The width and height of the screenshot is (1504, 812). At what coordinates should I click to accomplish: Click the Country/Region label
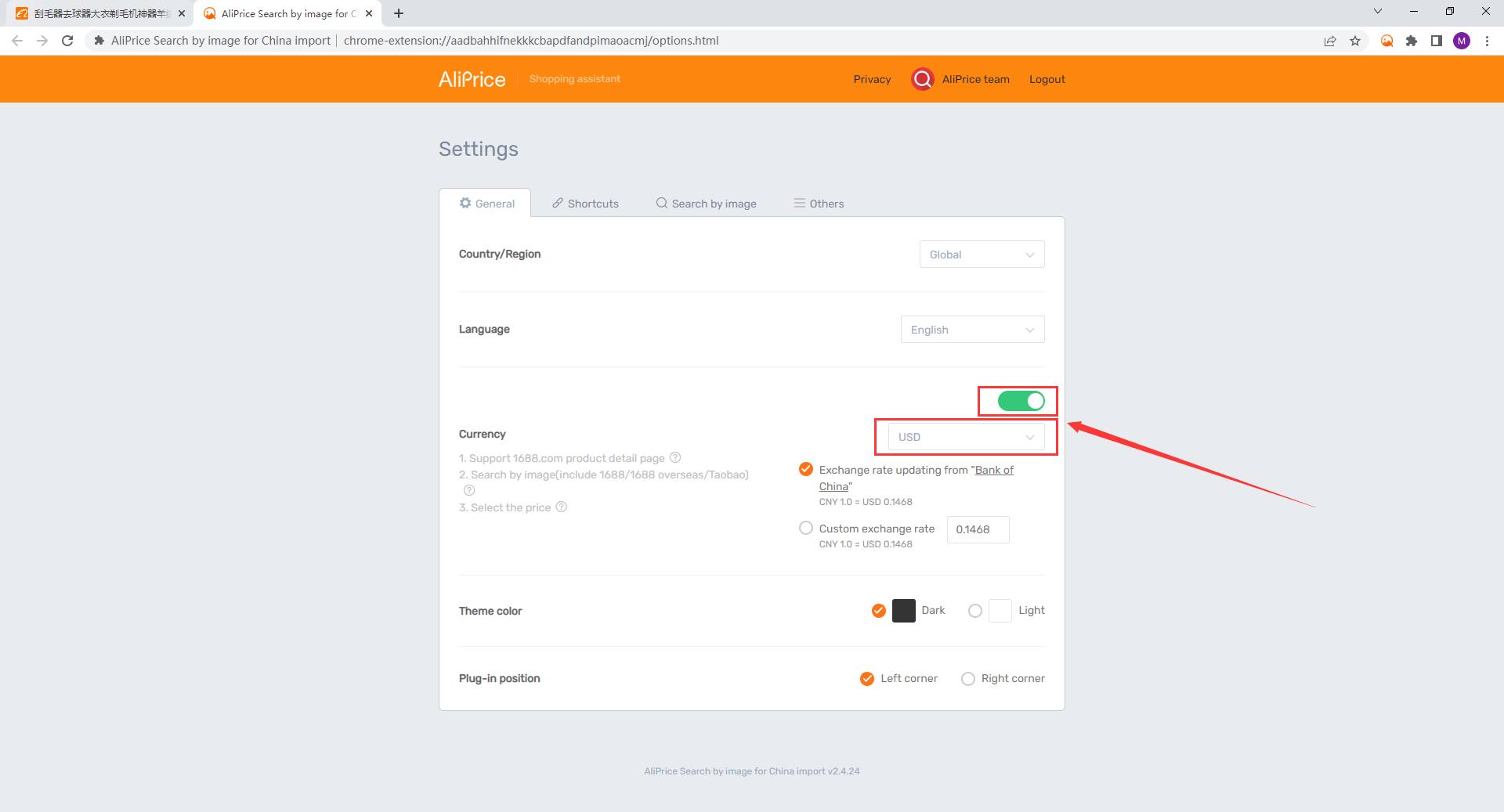[499, 254]
